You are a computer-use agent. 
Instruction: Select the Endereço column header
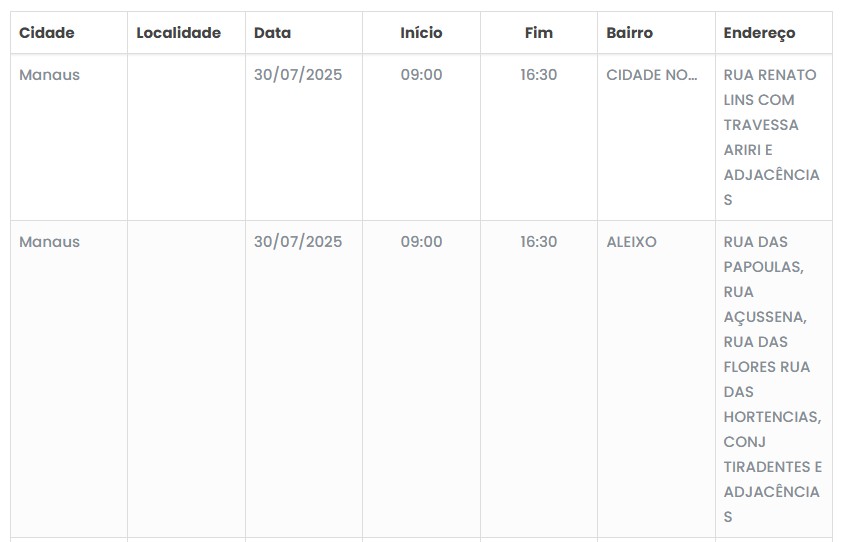click(759, 33)
